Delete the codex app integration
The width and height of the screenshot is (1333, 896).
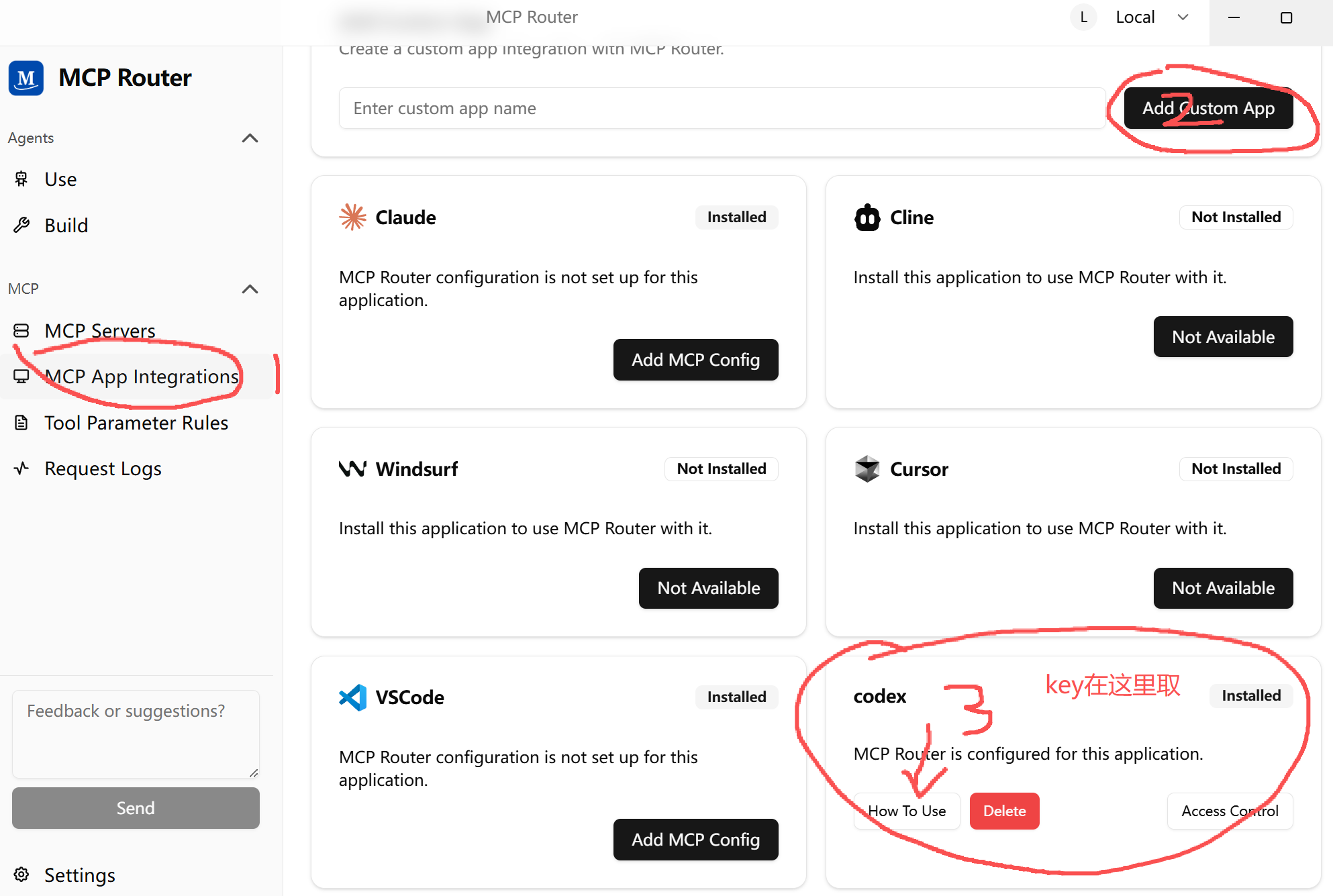tap(1004, 811)
